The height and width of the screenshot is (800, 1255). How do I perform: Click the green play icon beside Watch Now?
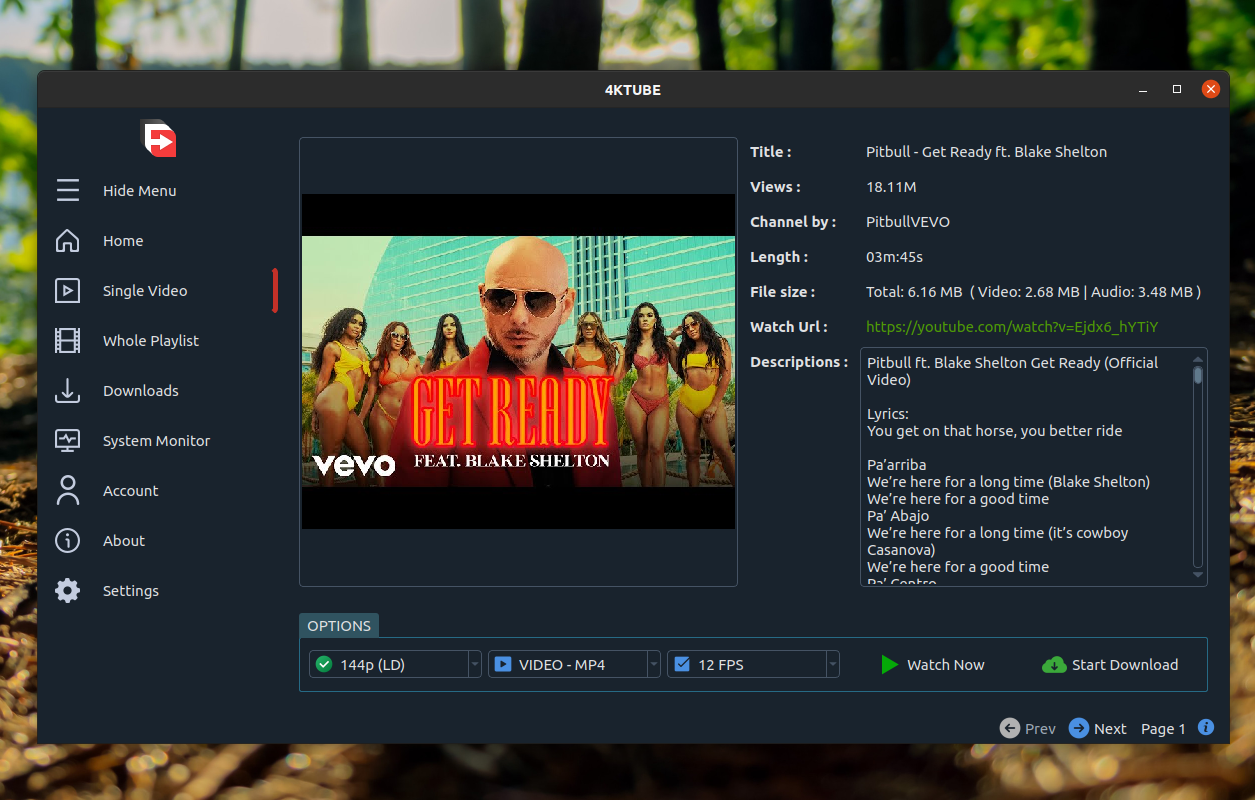point(889,664)
